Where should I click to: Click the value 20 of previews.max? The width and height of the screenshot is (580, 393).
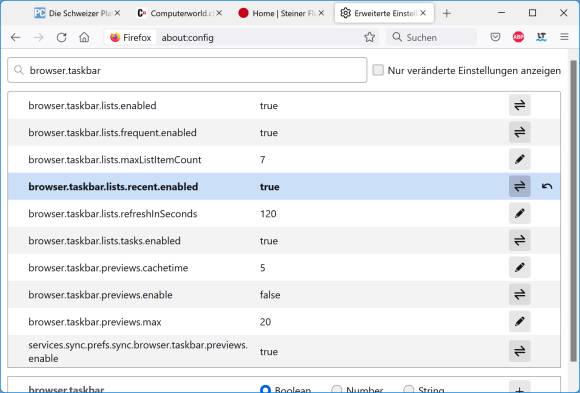click(x=265, y=322)
